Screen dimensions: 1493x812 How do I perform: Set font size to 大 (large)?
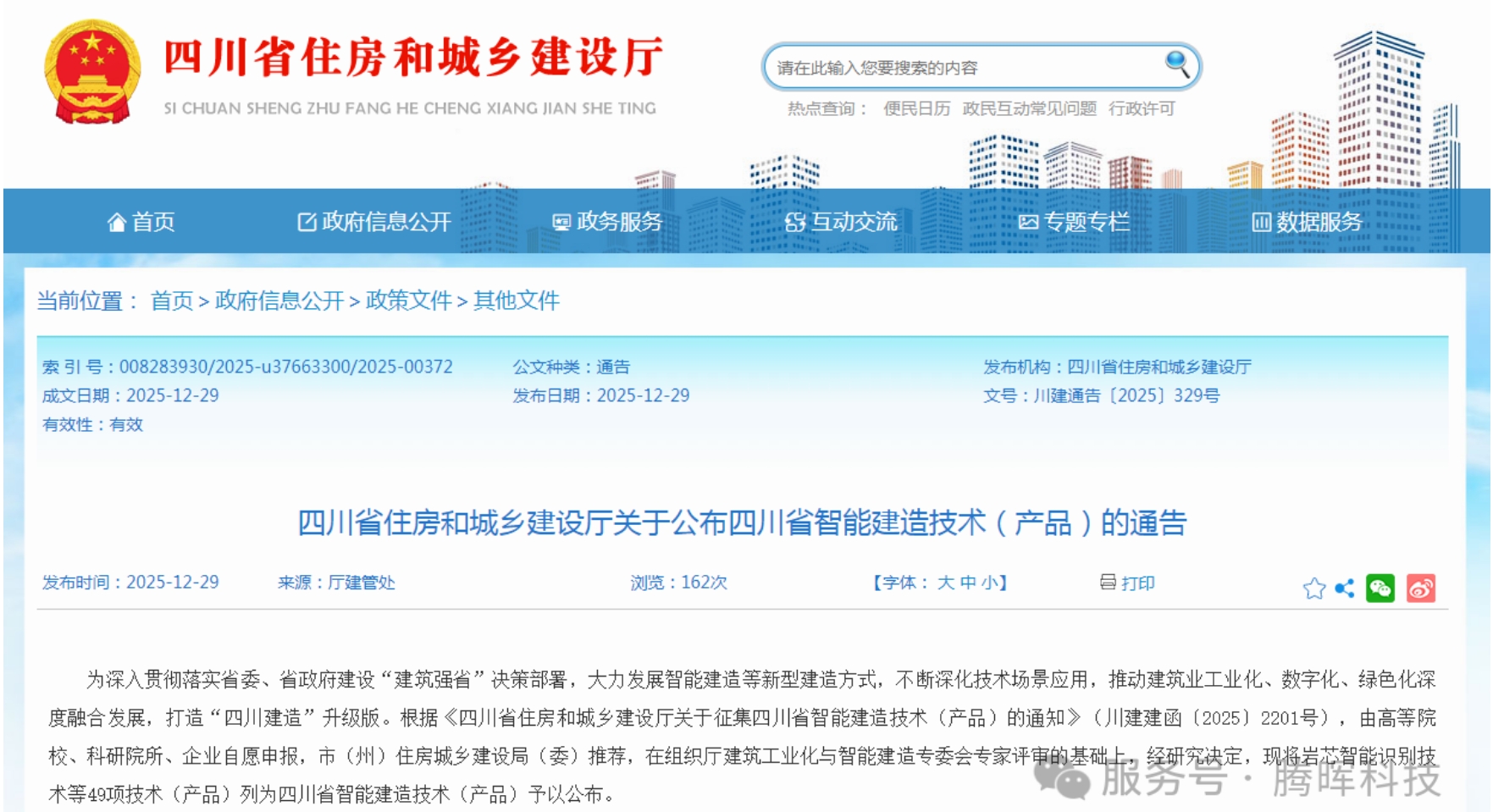pyautogui.click(x=945, y=583)
